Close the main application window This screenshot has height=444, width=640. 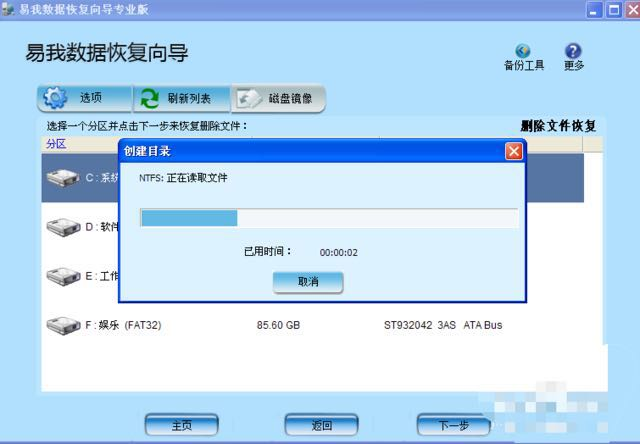coord(633,9)
